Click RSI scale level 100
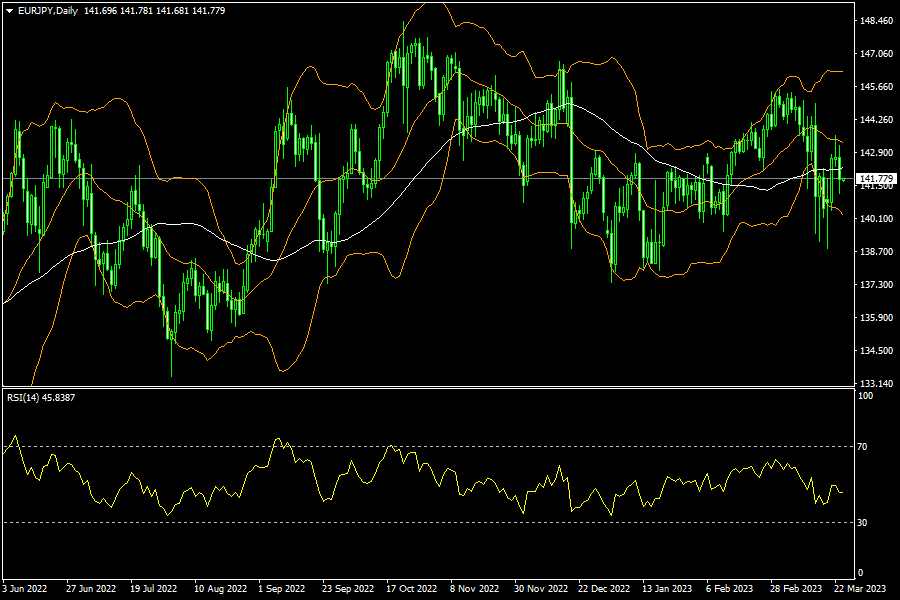Image resolution: width=900 pixels, height=600 pixels. tap(864, 396)
